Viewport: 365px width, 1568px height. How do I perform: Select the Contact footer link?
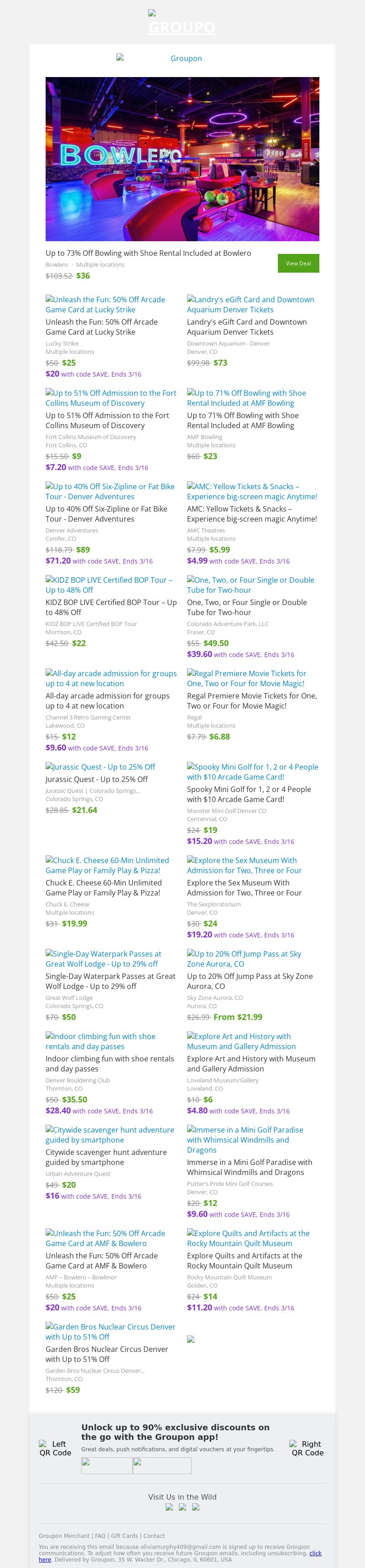[x=154, y=1536]
